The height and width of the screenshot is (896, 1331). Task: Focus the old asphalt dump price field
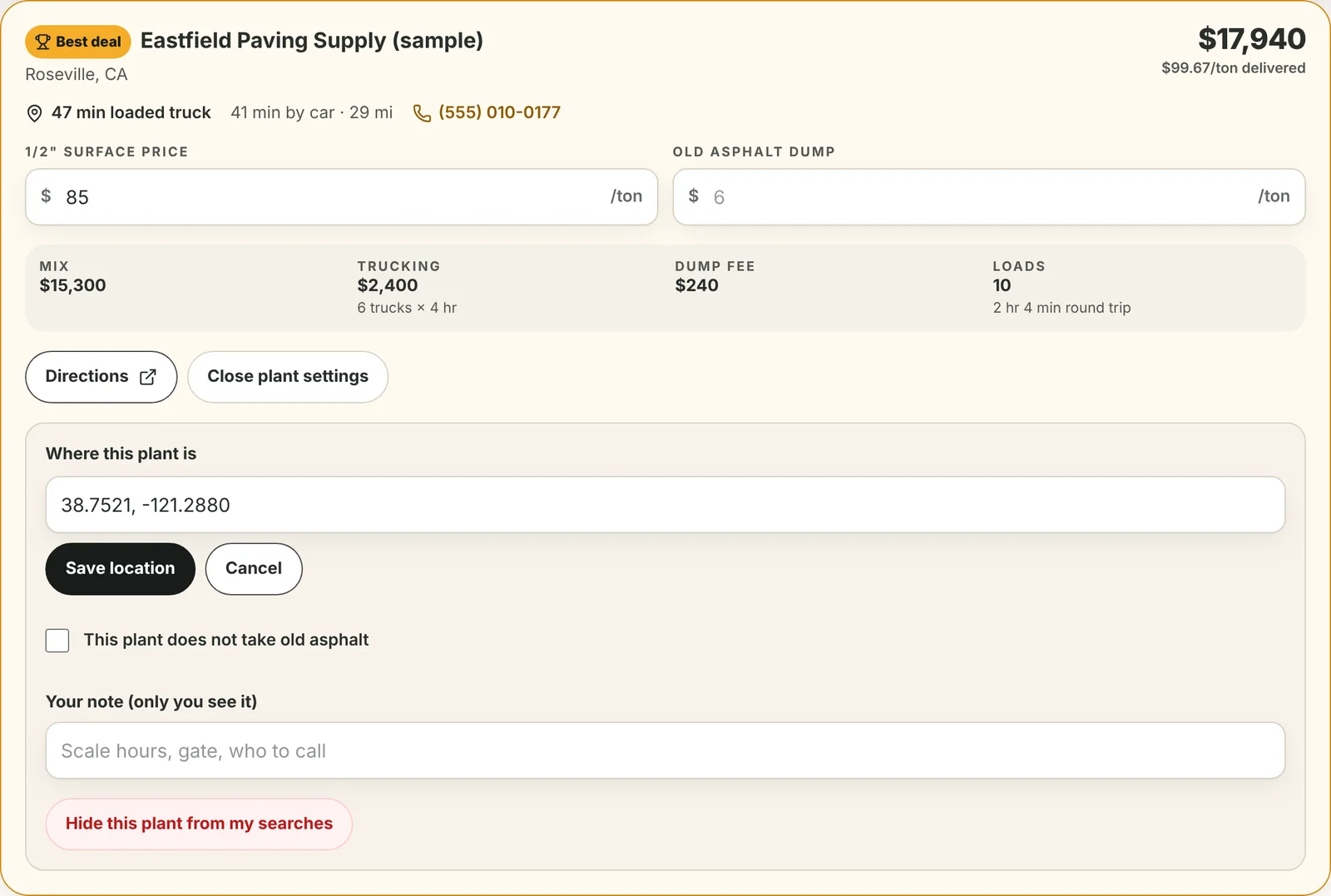989,197
